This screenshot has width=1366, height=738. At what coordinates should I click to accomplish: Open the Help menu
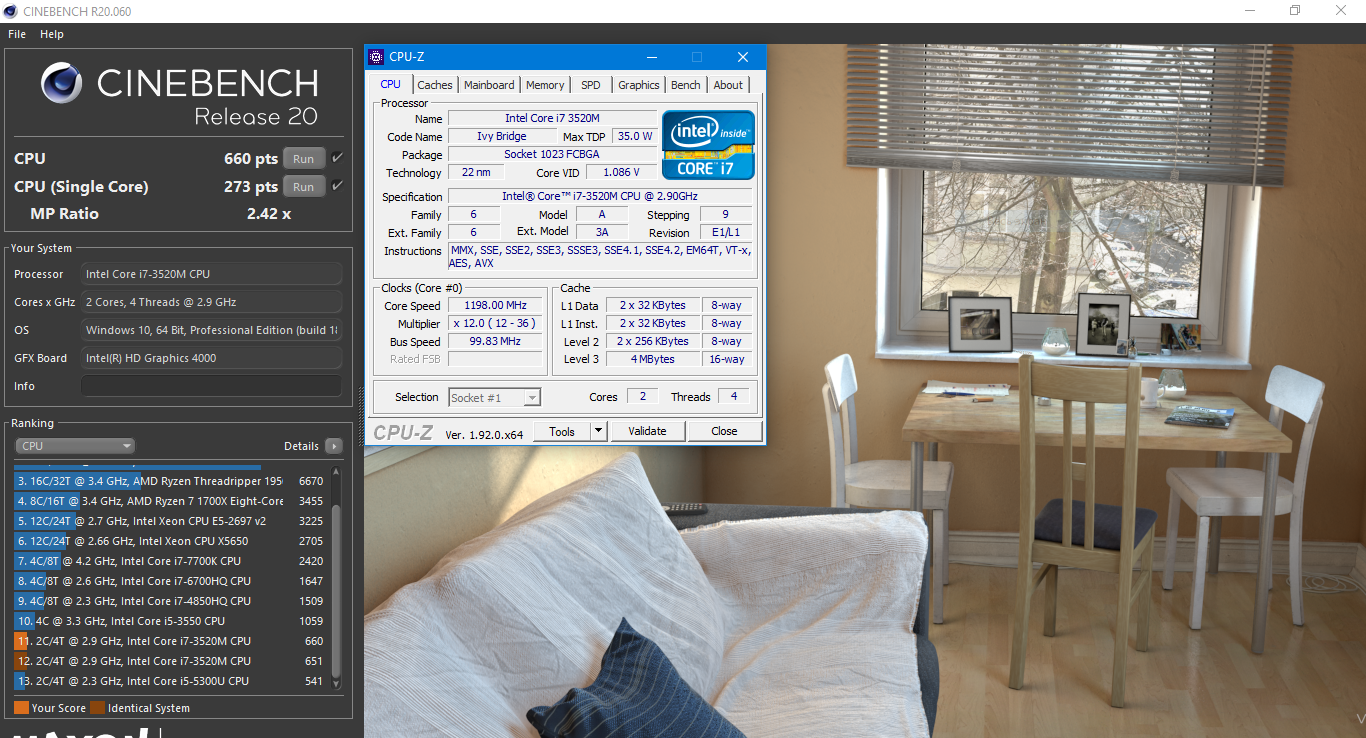(x=52, y=34)
